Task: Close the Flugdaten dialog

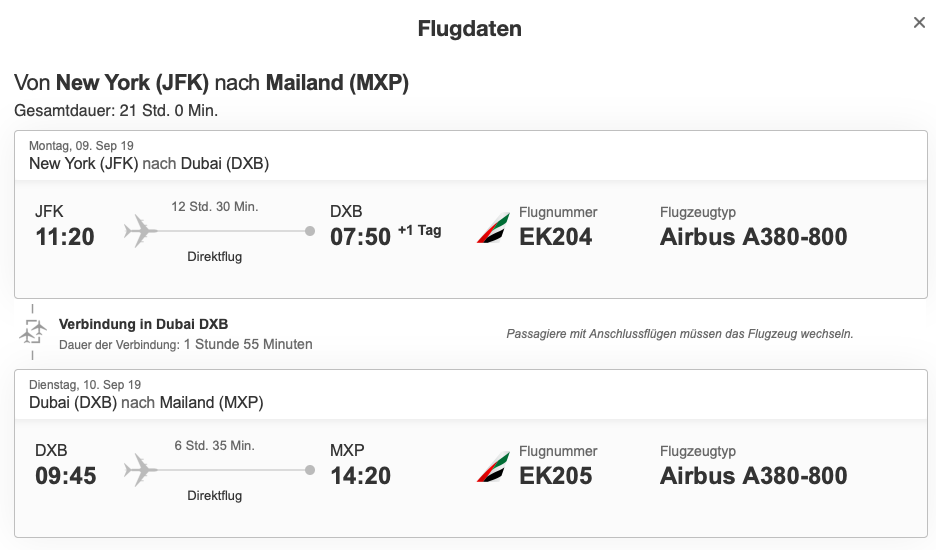Action: coord(919,23)
